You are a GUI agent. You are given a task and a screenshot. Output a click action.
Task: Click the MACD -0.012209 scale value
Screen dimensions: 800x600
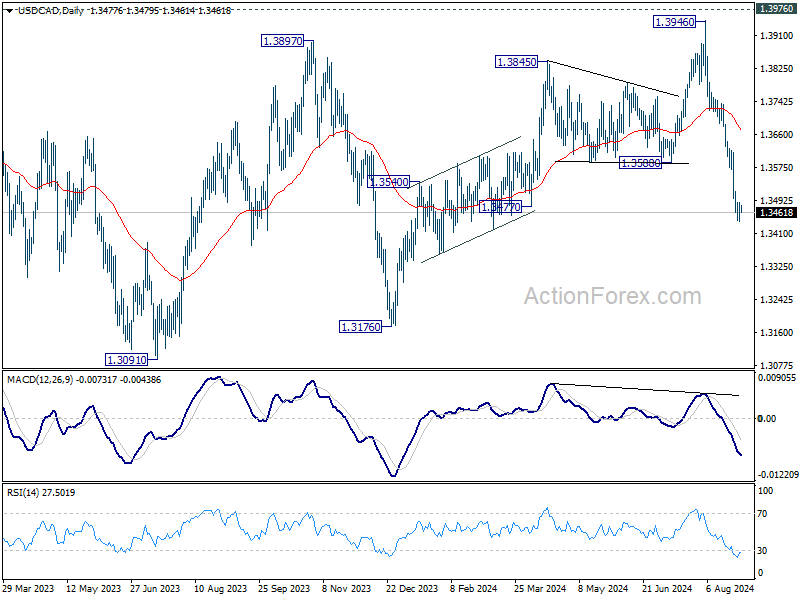click(x=778, y=474)
